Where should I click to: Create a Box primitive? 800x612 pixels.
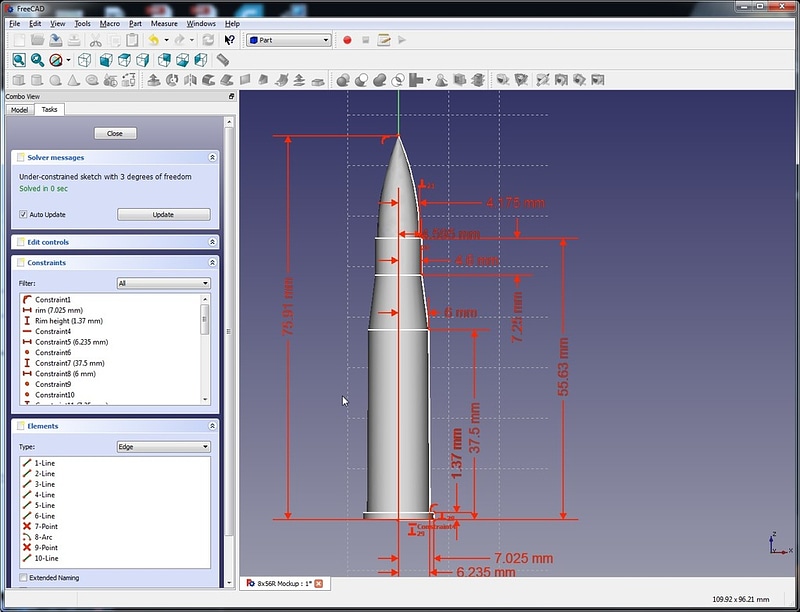click(x=19, y=80)
